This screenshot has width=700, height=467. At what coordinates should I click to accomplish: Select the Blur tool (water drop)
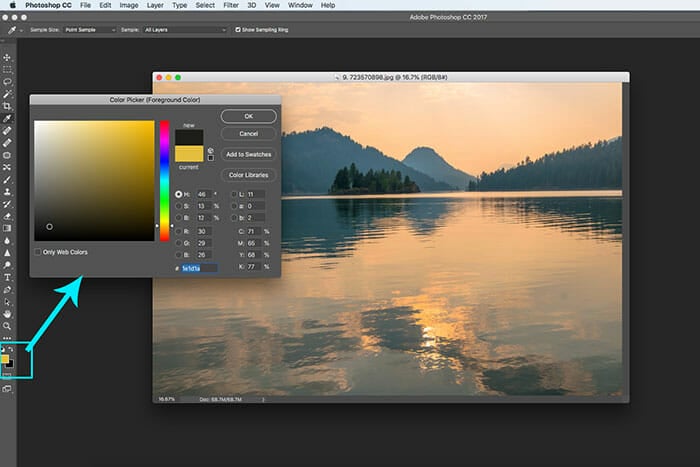click(x=7, y=241)
